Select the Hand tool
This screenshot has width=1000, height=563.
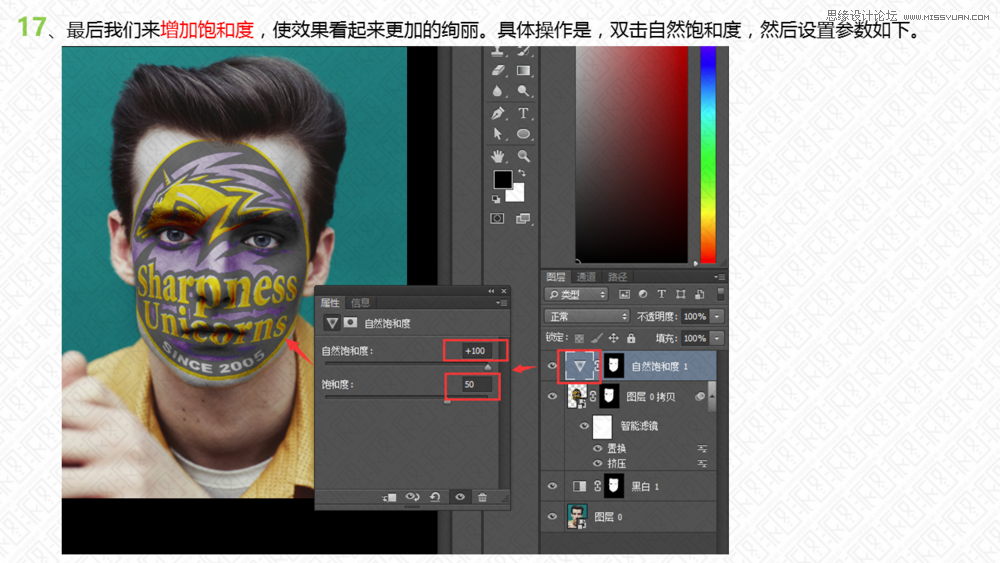tap(497, 156)
